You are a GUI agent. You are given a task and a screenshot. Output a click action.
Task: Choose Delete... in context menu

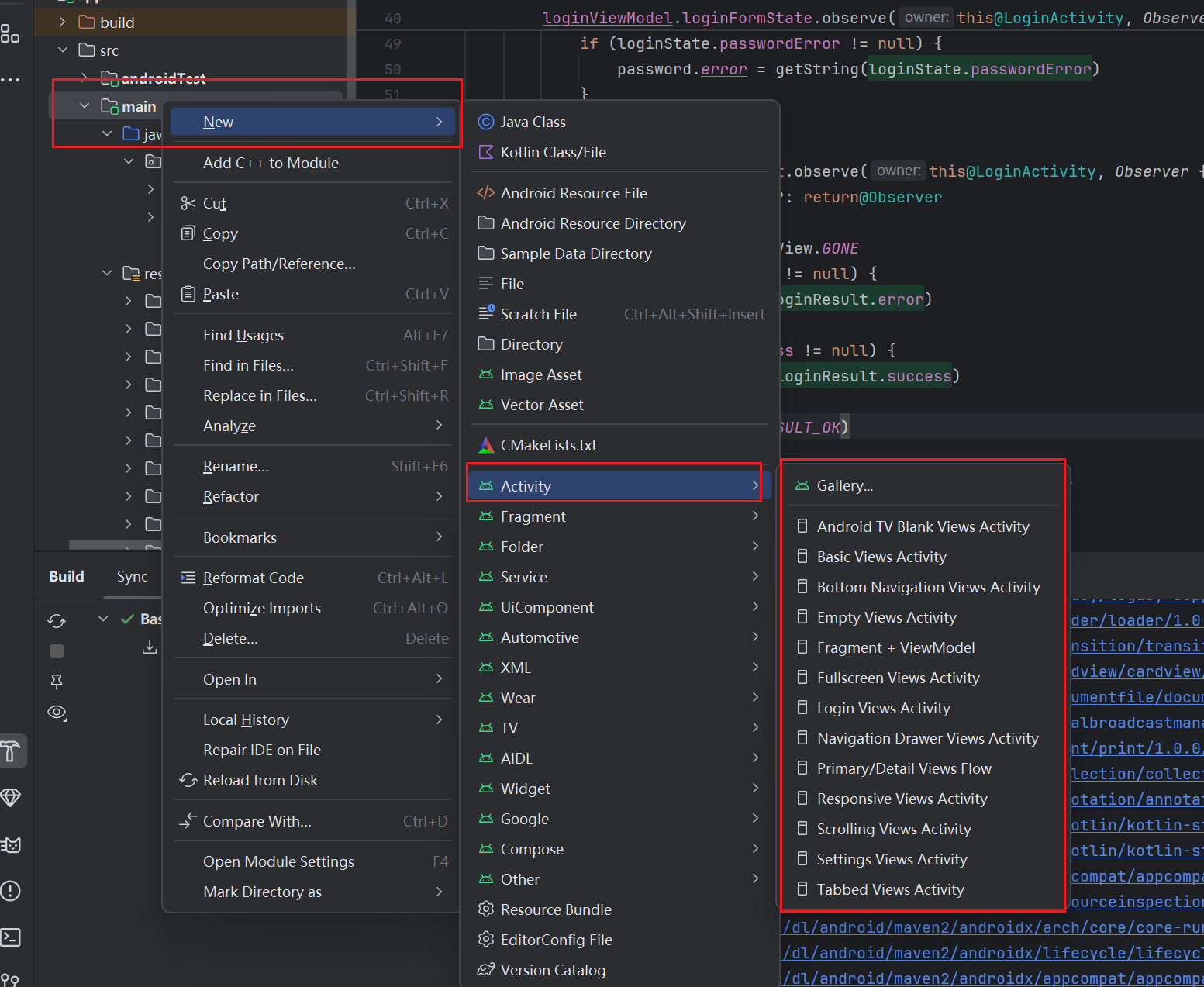pyautogui.click(x=313, y=638)
